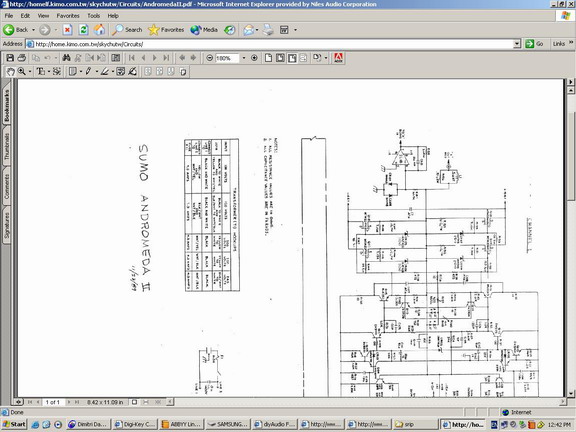Open Adobe website via Adobe logo

tap(338, 58)
